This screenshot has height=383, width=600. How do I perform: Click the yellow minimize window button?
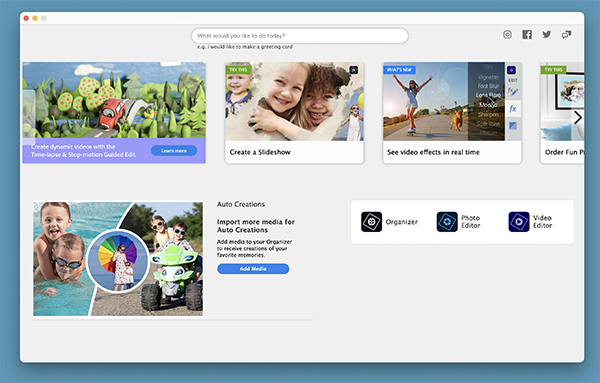coord(35,18)
